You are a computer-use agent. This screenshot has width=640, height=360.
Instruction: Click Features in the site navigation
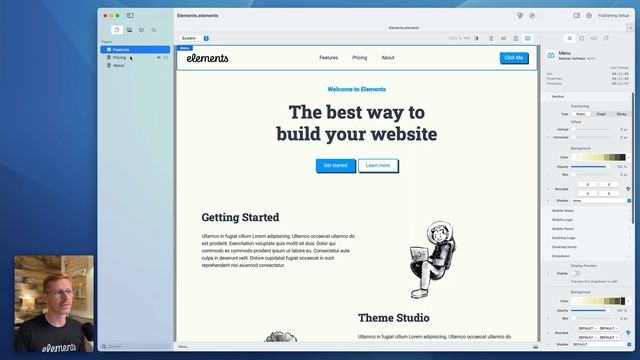point(329,58)
